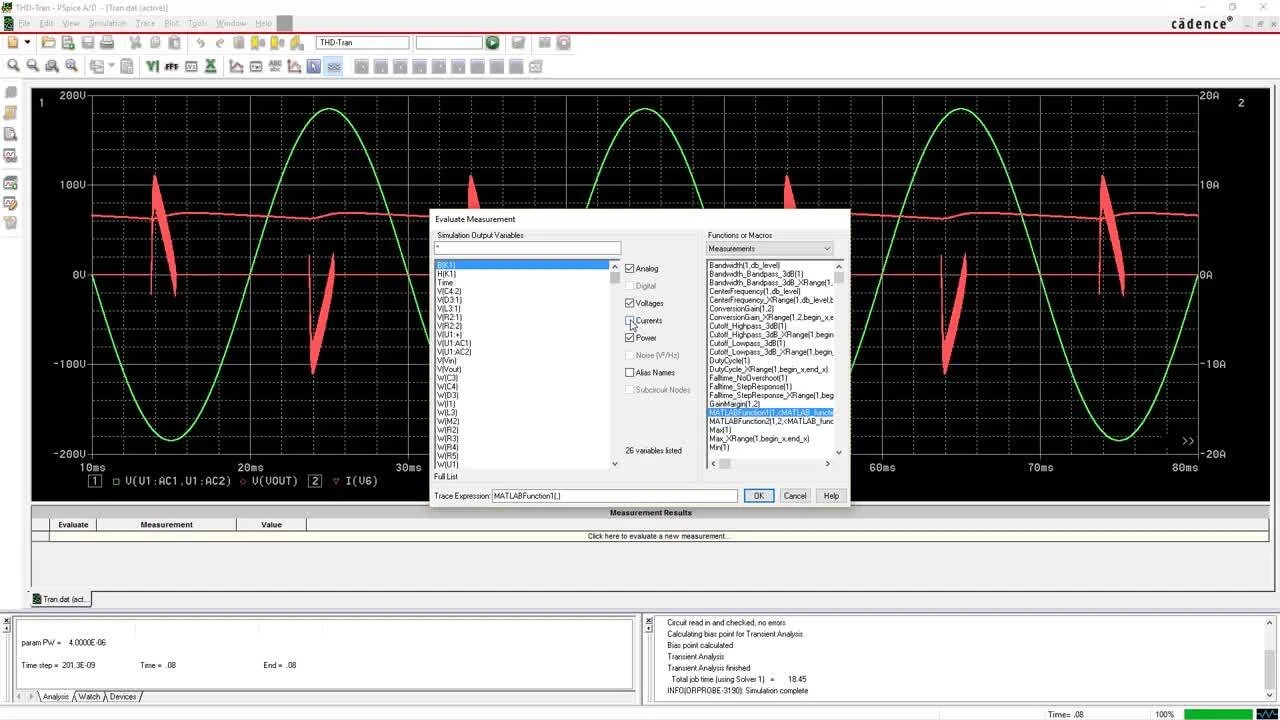Switch to the Watch tab
Image resolution: width=1280 pixels, height=720 pixels.
click(x=89, y=696)
